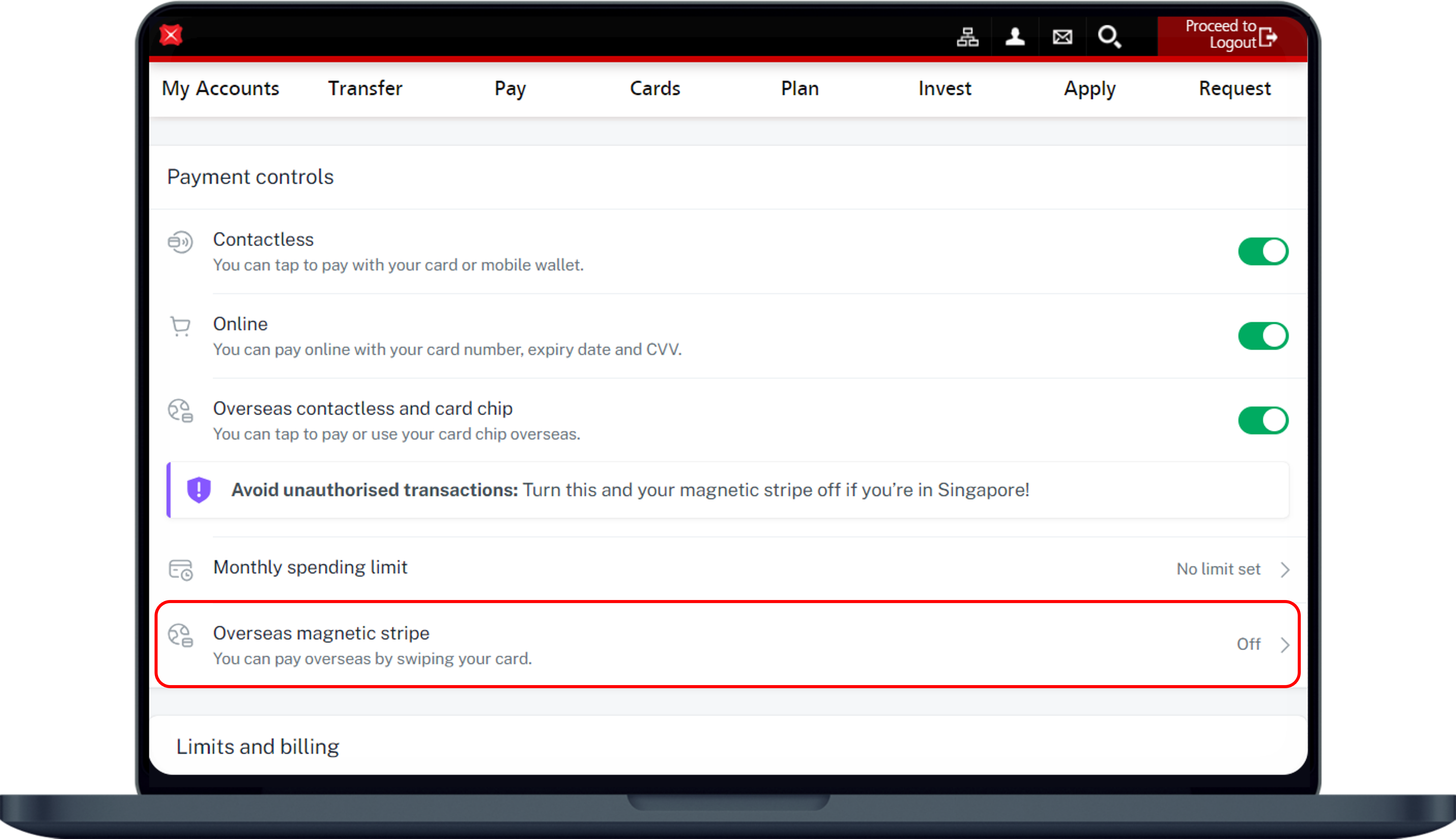
Task: Turn off the Online payments toggle
Action: [1263, 336]
